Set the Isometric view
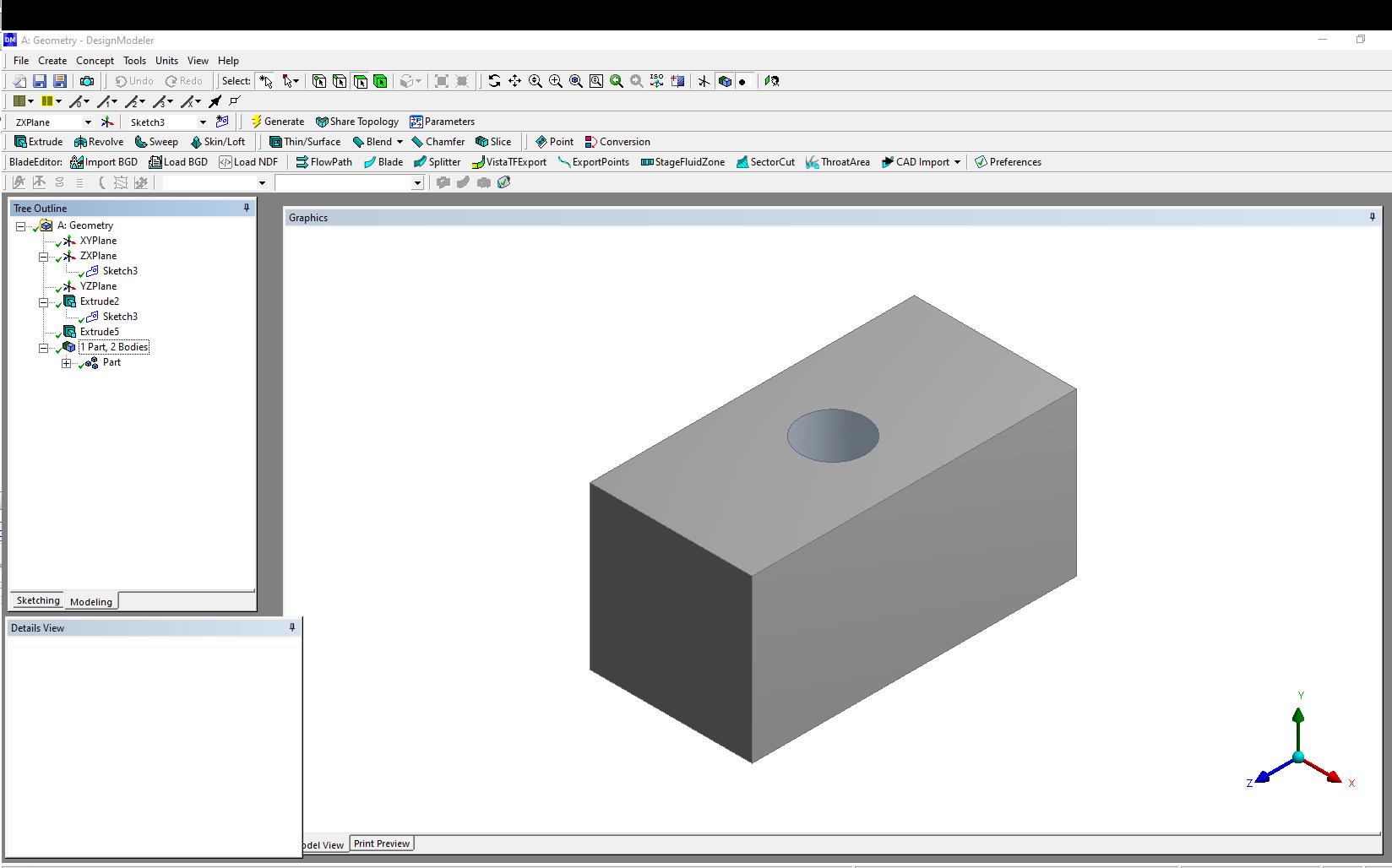This screenshot has width=1392, height=868. click(x=656, y=81)
